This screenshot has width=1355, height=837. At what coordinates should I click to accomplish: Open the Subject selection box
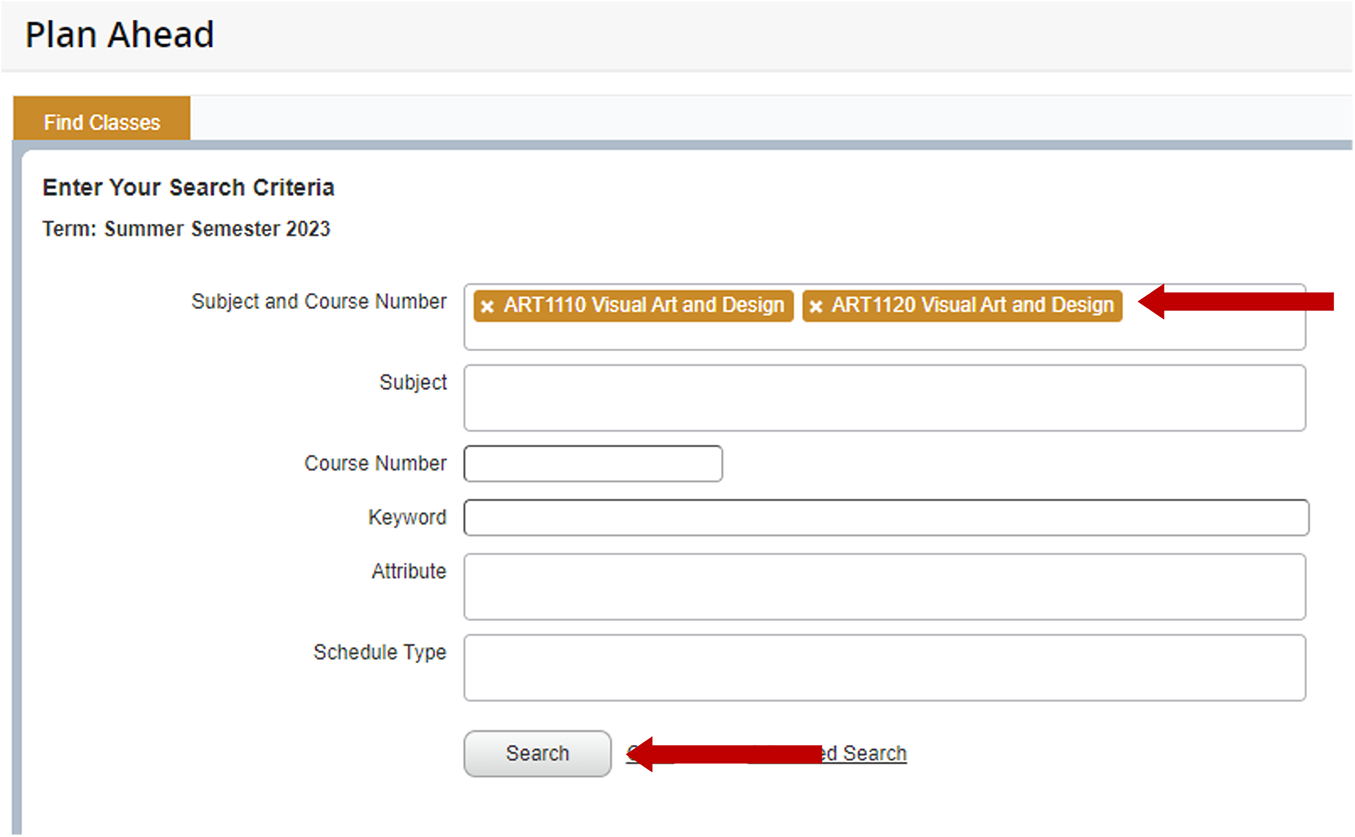click(x=884, y=398)
